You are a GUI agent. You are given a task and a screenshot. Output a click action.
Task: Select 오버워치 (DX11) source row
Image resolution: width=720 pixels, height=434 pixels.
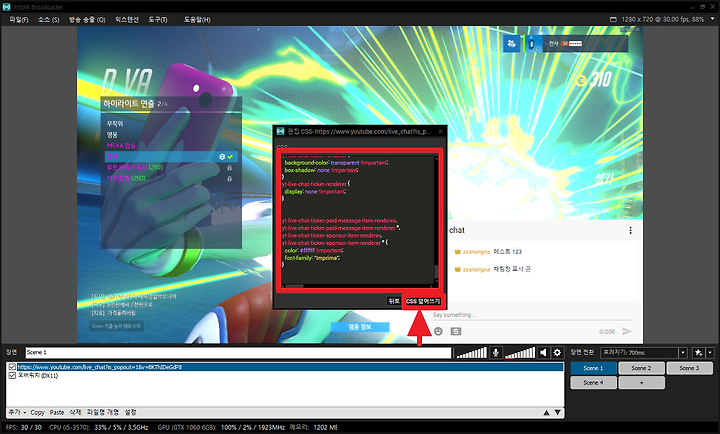click(x=285, y=375)
